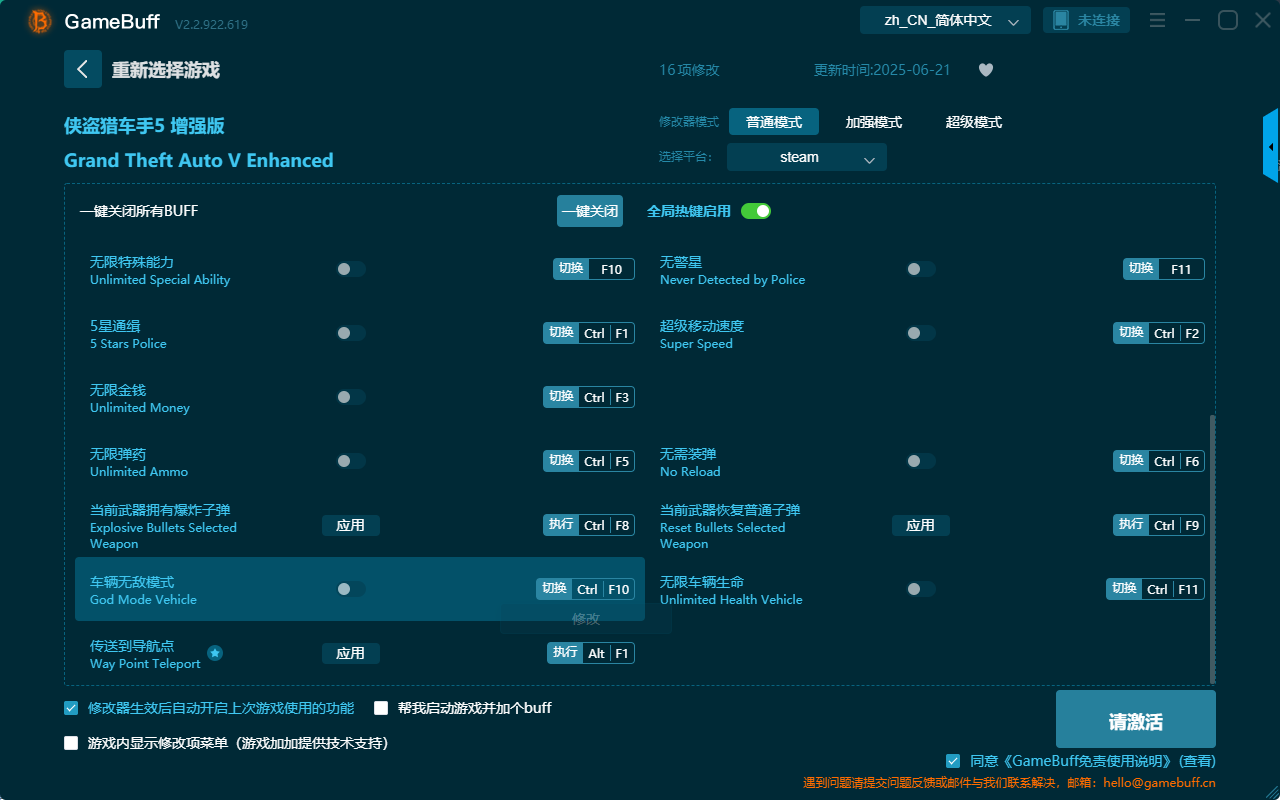Click the GameBuff flame logo
Screen dimensions: 1280x800
point(39,20)
